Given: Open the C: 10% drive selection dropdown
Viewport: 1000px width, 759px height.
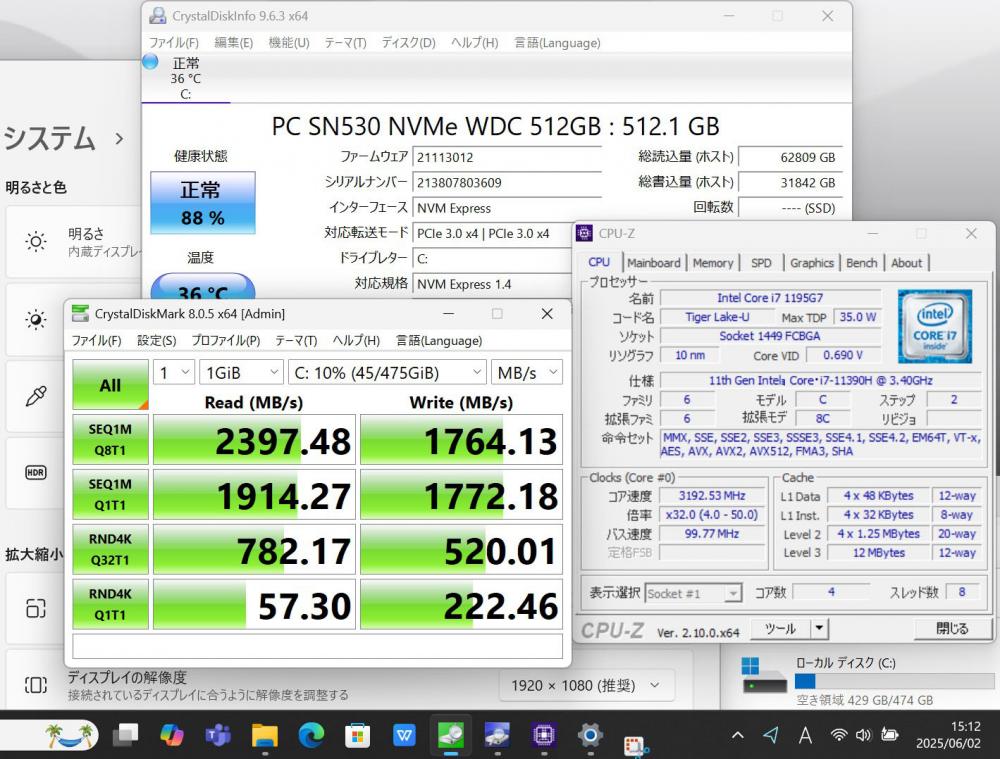Looking at the screenshot, I should click(387, 372).
